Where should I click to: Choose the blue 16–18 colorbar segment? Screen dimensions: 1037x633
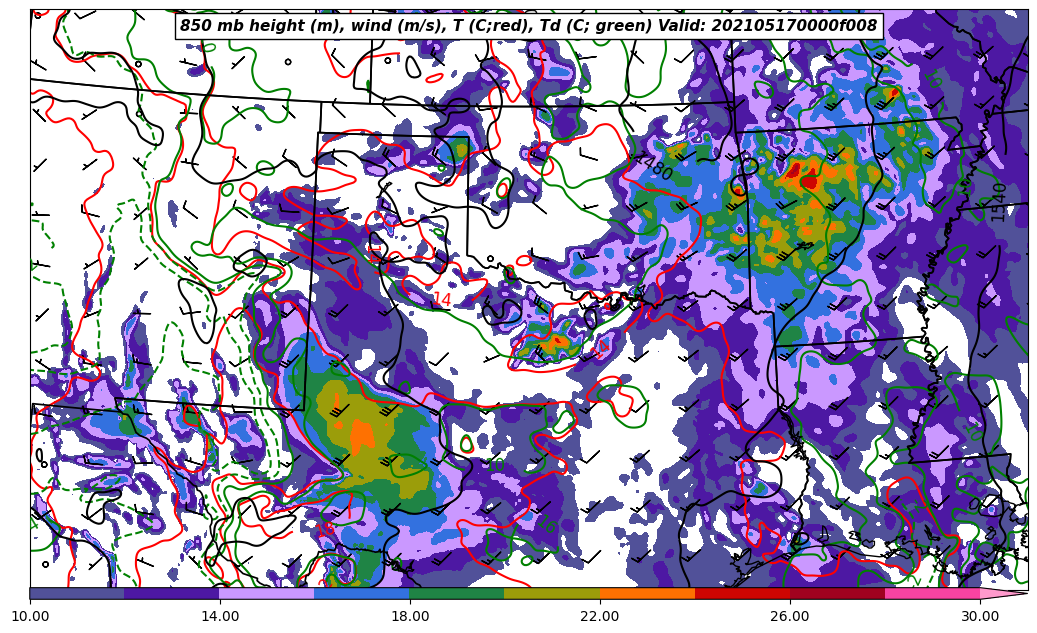point(362,593)
